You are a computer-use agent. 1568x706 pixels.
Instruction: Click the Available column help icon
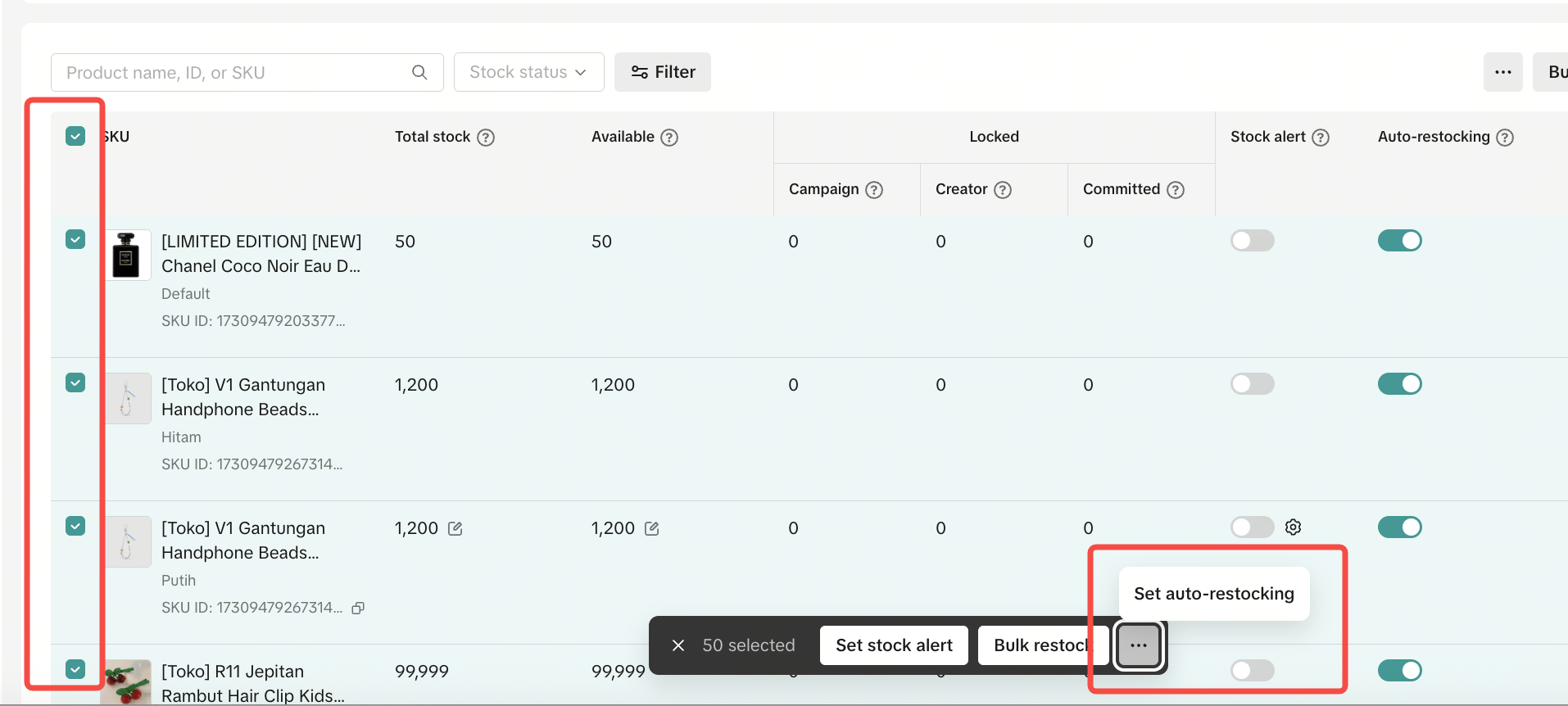(x=669, y=138)
